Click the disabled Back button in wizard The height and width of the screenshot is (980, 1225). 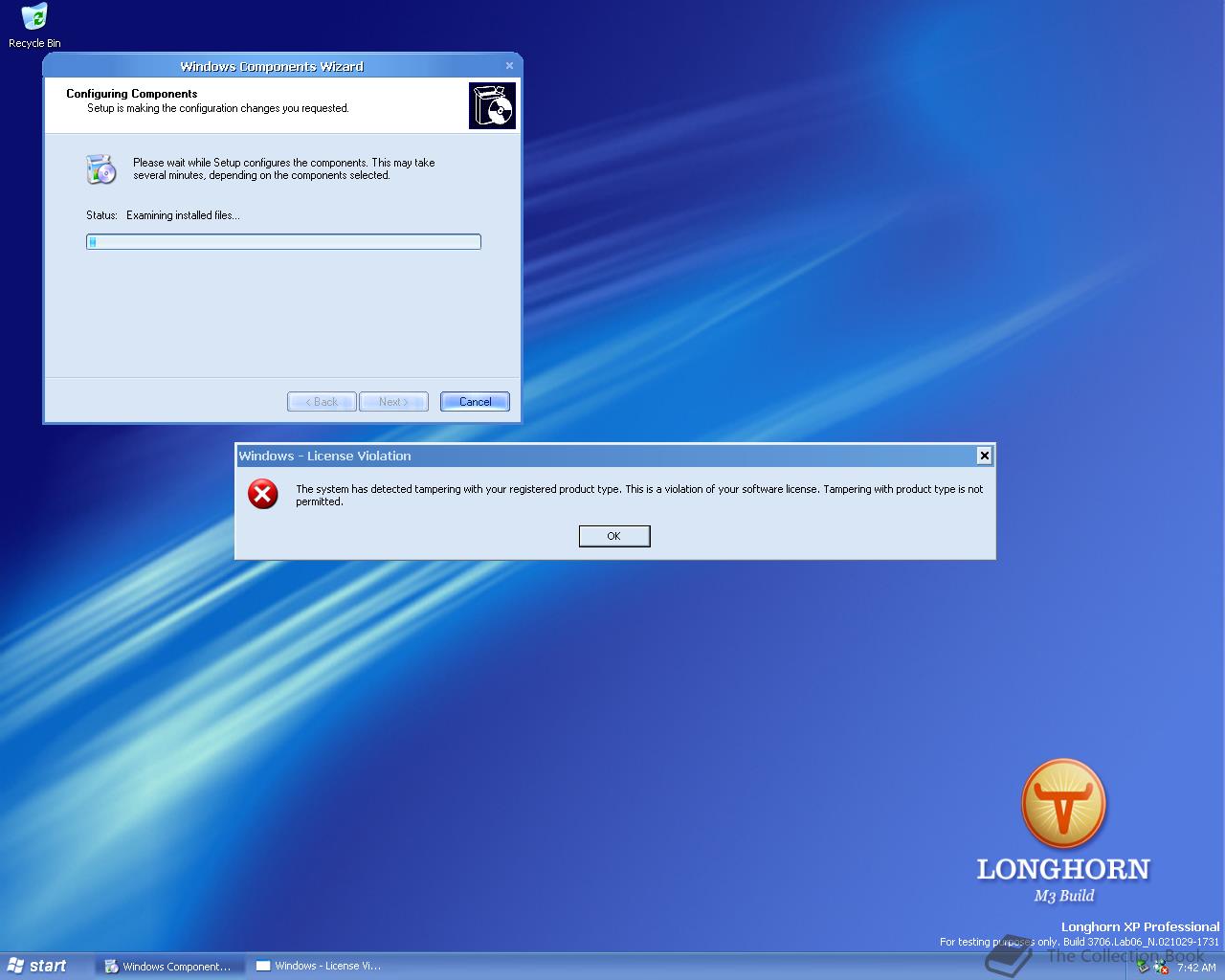[x=322, y=402]
